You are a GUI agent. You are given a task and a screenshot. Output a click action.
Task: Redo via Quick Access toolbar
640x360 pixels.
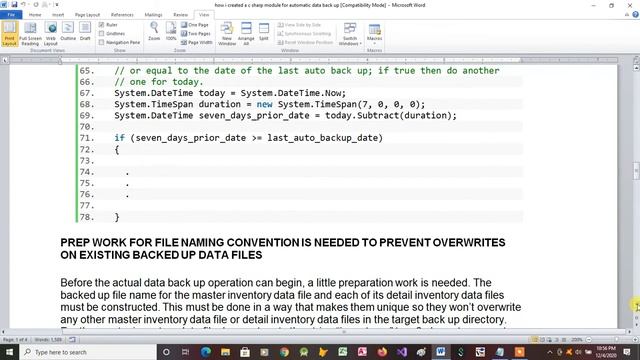(36, 4)
